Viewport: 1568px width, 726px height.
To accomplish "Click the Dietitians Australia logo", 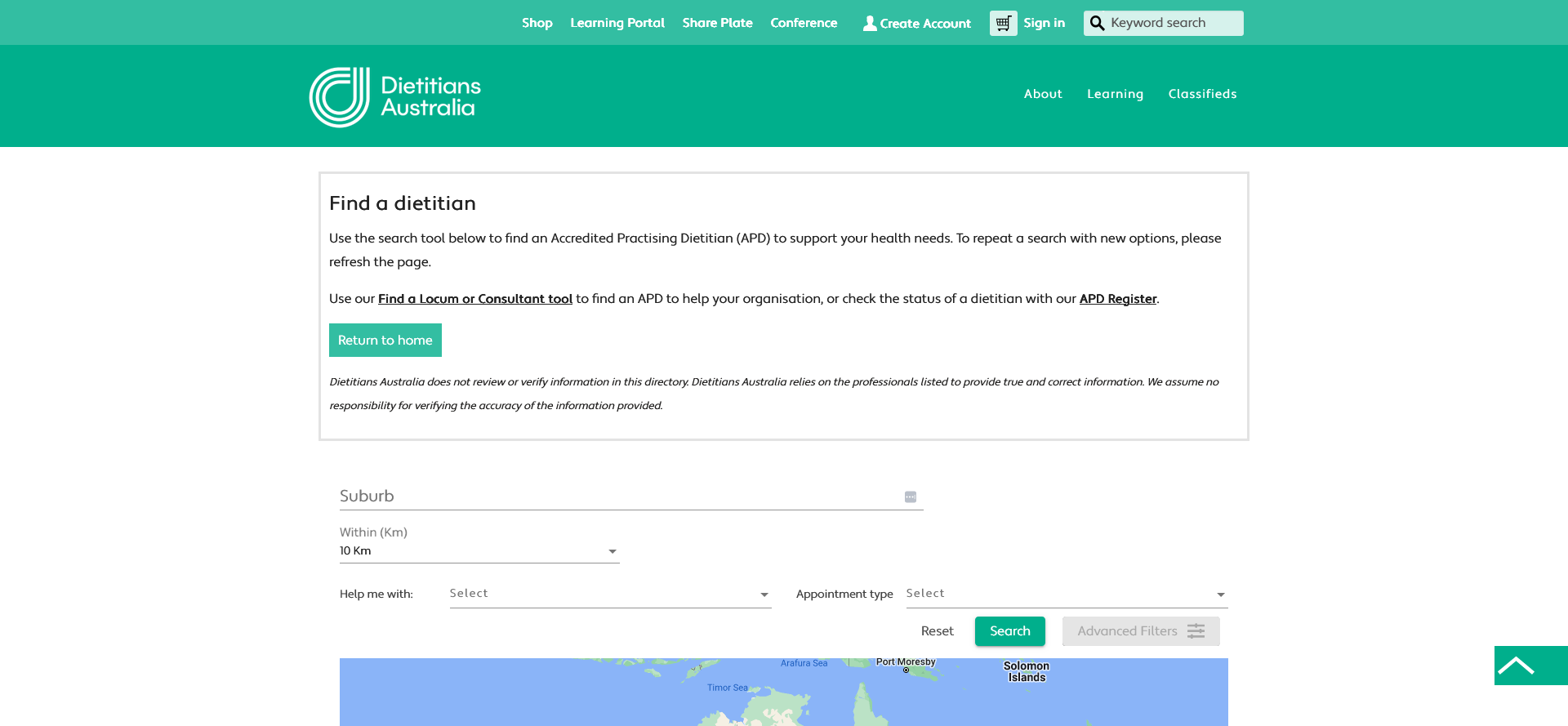I will tap(395, 97).
